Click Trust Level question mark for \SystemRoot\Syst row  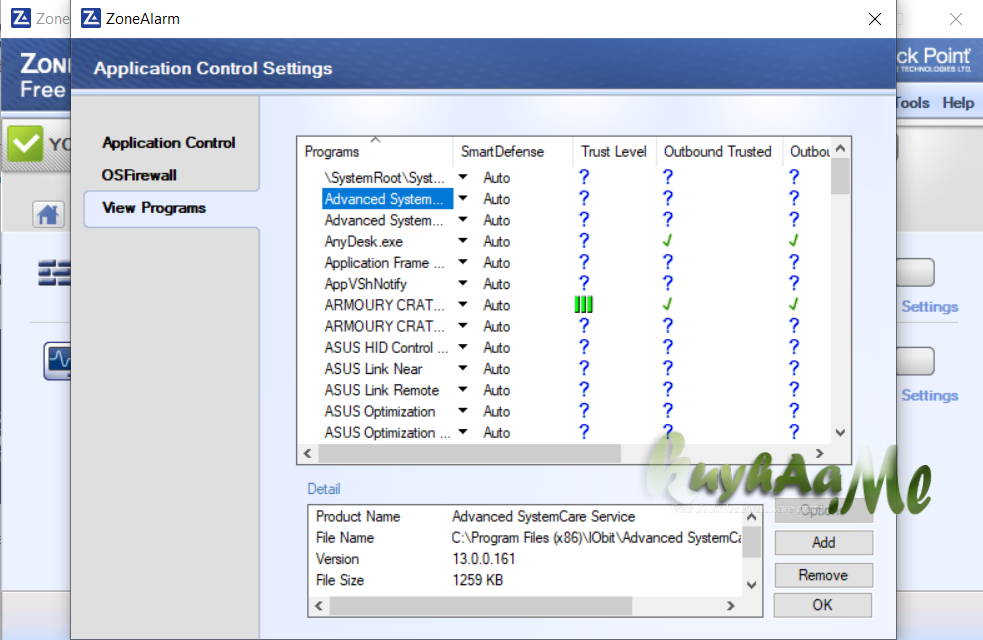point(584,177)
